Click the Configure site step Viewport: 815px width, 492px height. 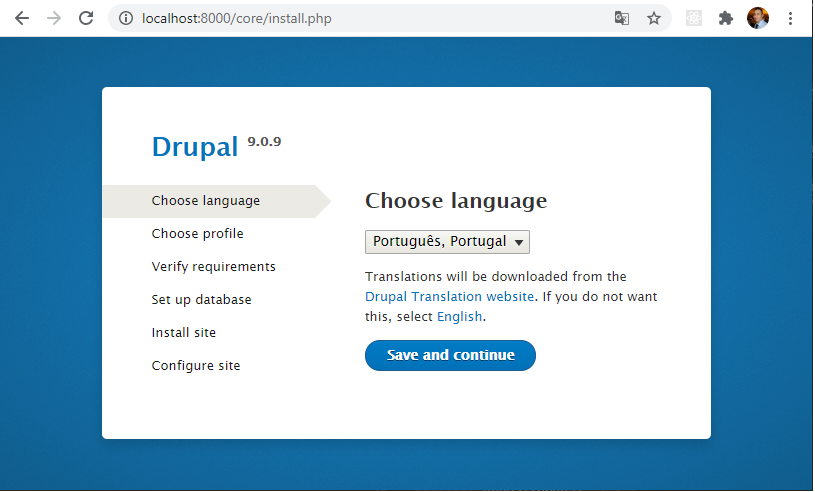point(196,366)
